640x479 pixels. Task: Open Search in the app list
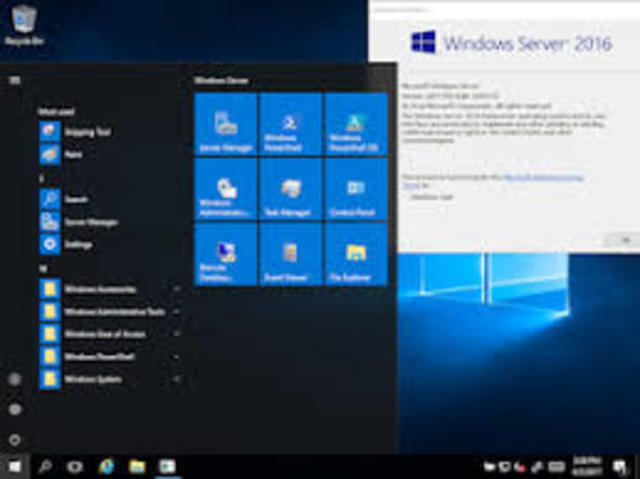click(x=109, y=199)
